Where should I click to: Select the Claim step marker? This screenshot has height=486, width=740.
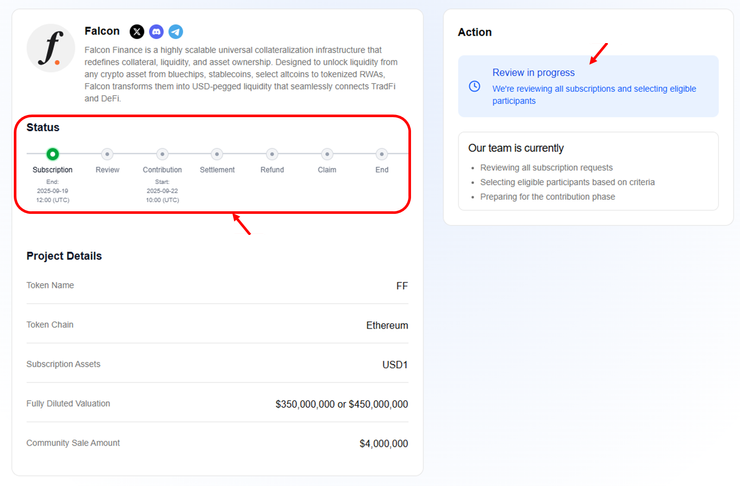click(x=327, y=154)
